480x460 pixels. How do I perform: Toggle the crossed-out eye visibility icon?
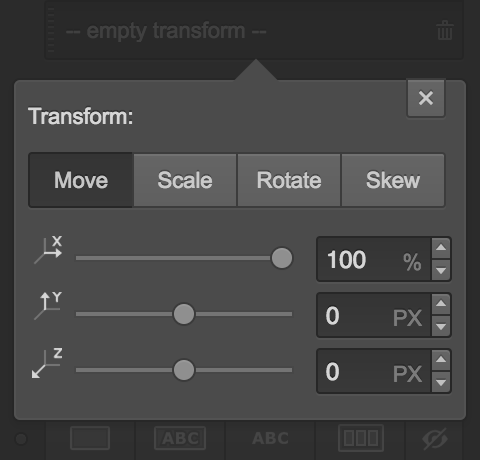pyautogui.click(x=435, y=439)
